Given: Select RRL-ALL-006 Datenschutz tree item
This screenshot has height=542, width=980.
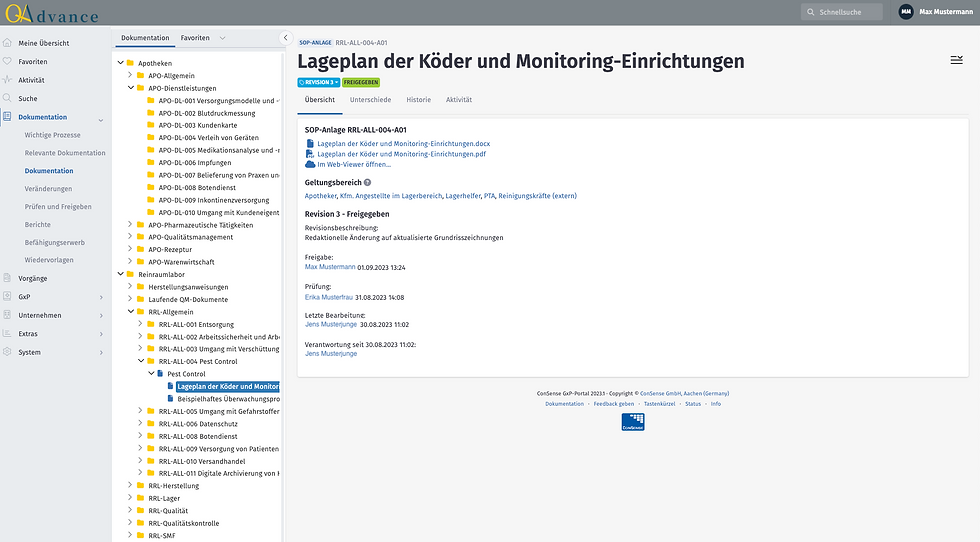Looking at the screenshot, I should 198,424.
